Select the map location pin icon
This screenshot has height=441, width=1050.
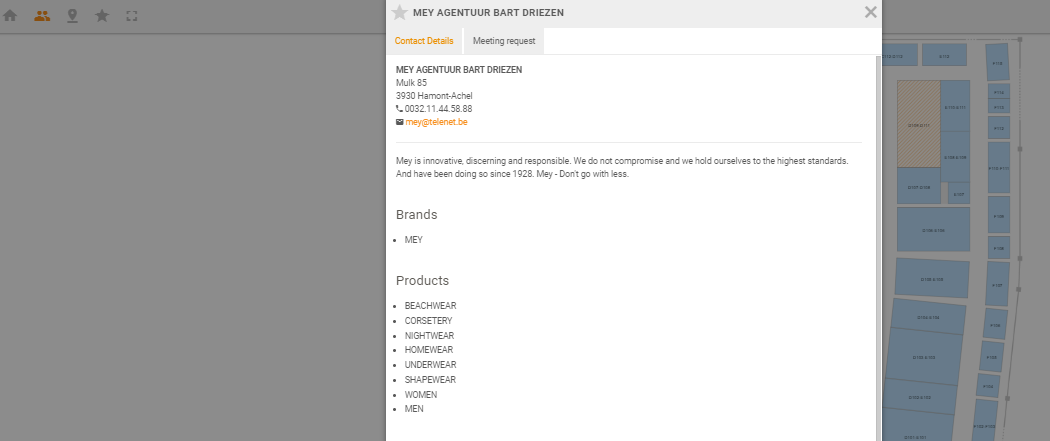pos(72,15)
